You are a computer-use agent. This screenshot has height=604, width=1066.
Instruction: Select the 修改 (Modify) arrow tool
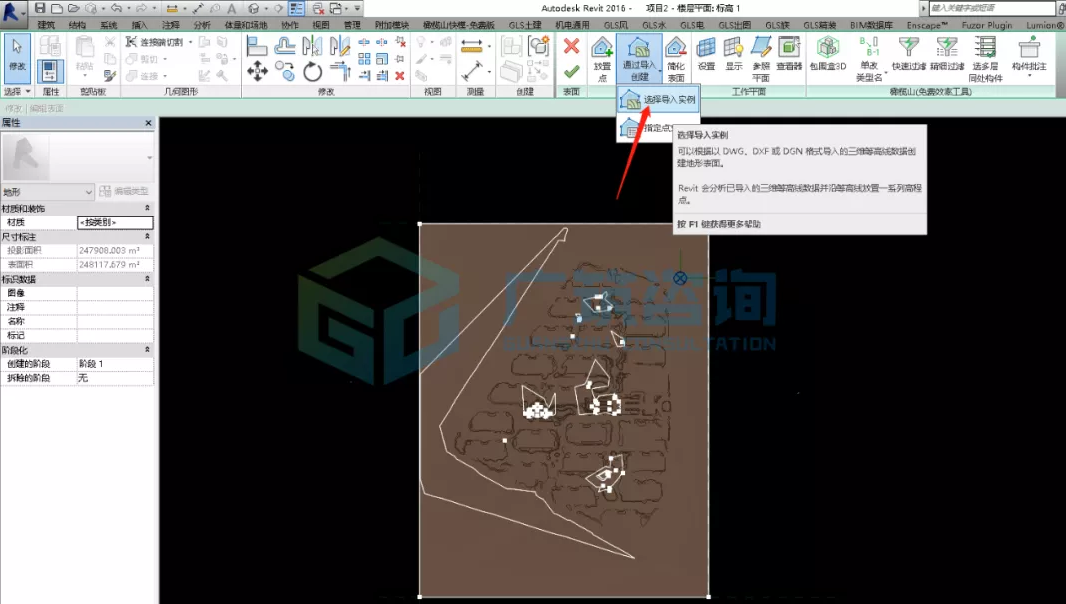pyautogui.click(x=17, y=56)
